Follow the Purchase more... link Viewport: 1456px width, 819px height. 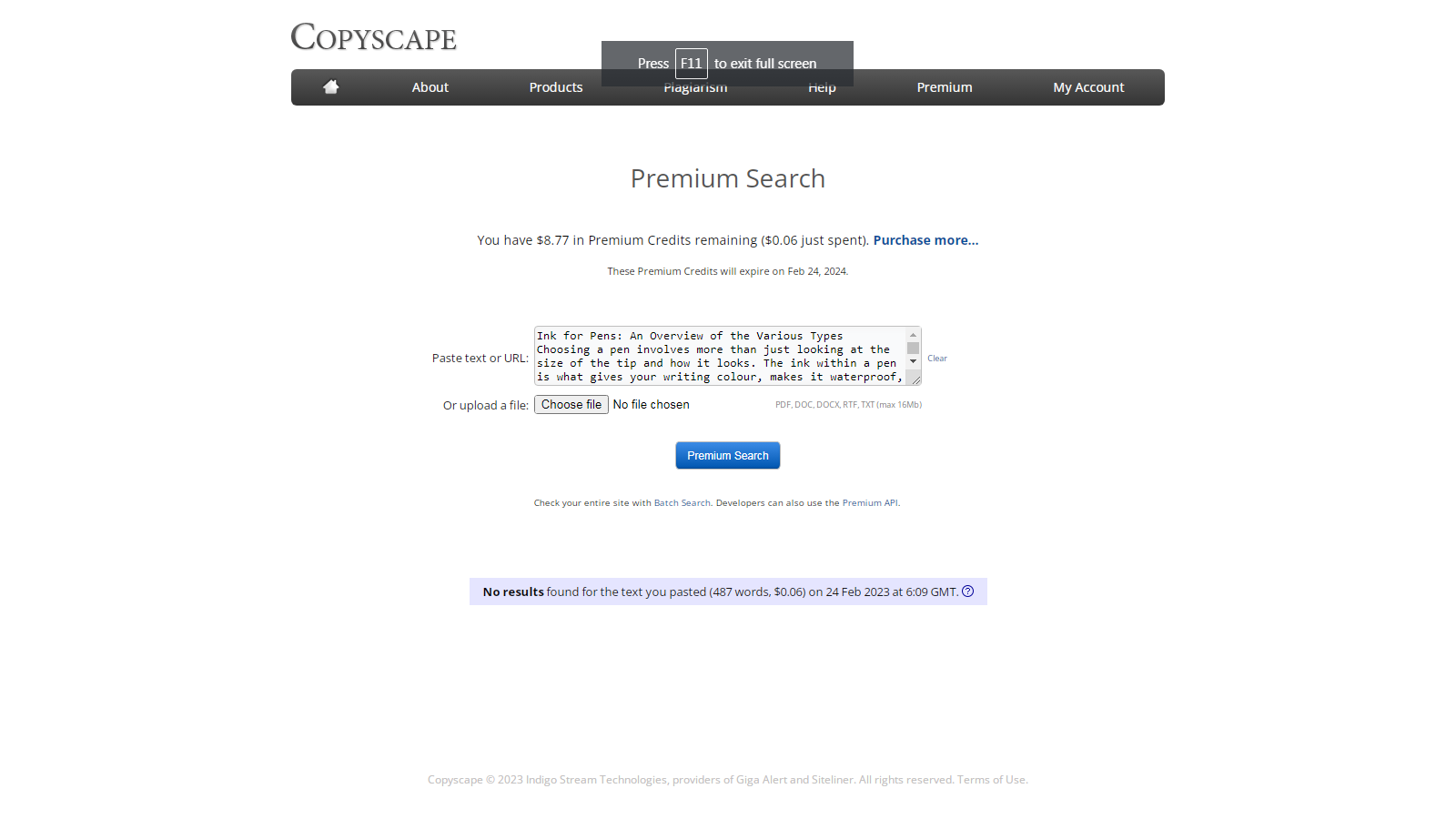point(925,240)
